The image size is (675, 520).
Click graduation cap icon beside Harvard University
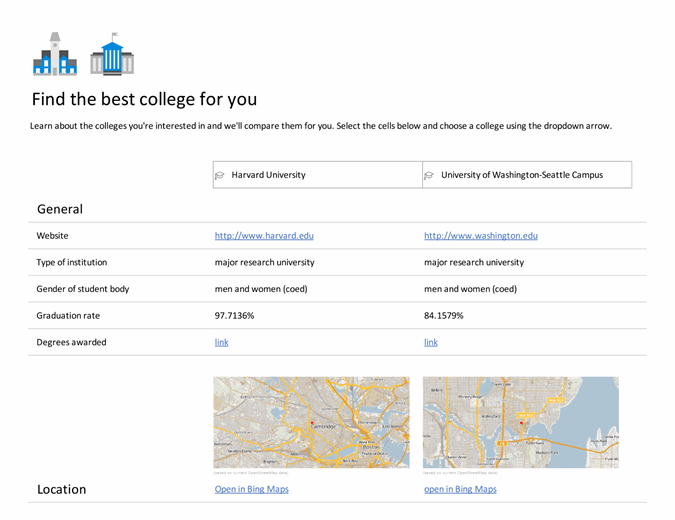point(220,175)
